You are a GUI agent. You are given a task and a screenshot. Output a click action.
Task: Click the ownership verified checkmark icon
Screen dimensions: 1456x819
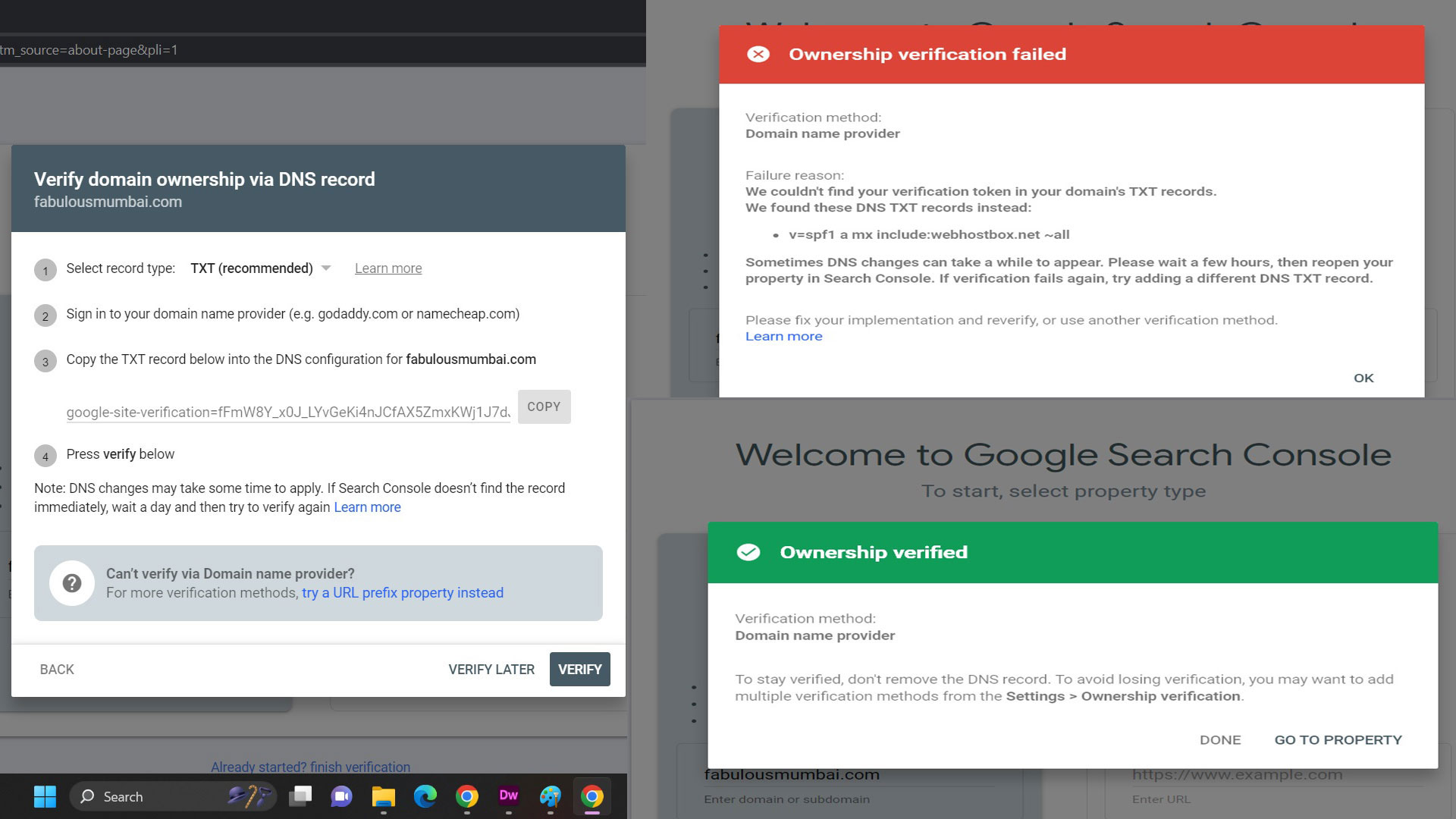point(747,552)
